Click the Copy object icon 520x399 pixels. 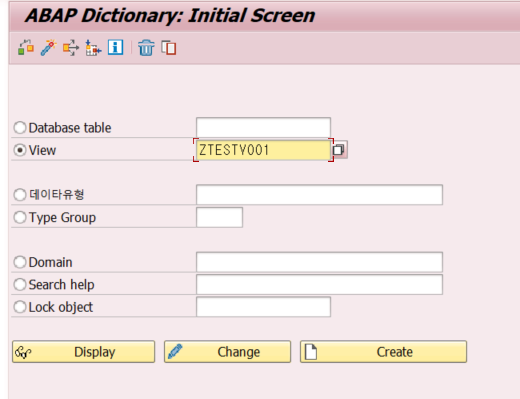169,47
